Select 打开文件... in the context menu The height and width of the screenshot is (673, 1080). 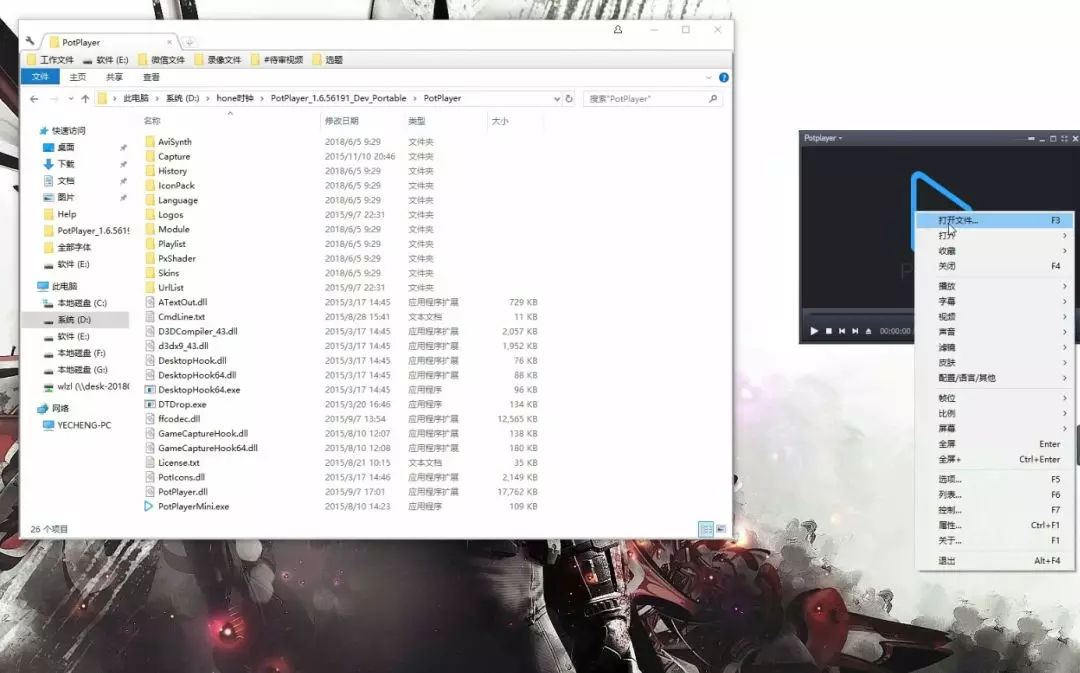tap(995, 220)
